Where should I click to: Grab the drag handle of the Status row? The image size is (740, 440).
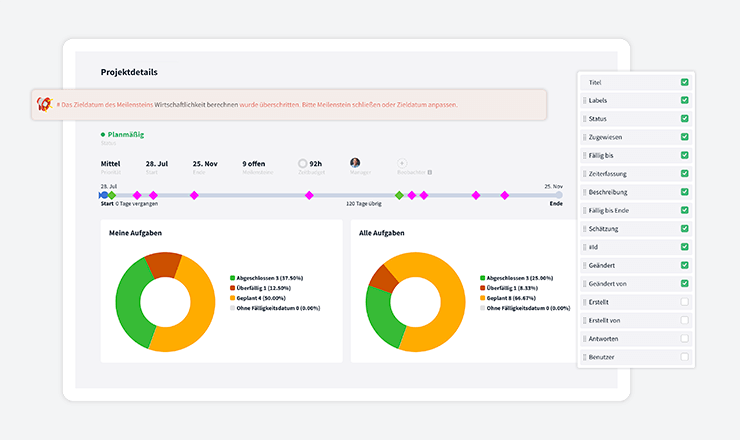click(584, 119)
